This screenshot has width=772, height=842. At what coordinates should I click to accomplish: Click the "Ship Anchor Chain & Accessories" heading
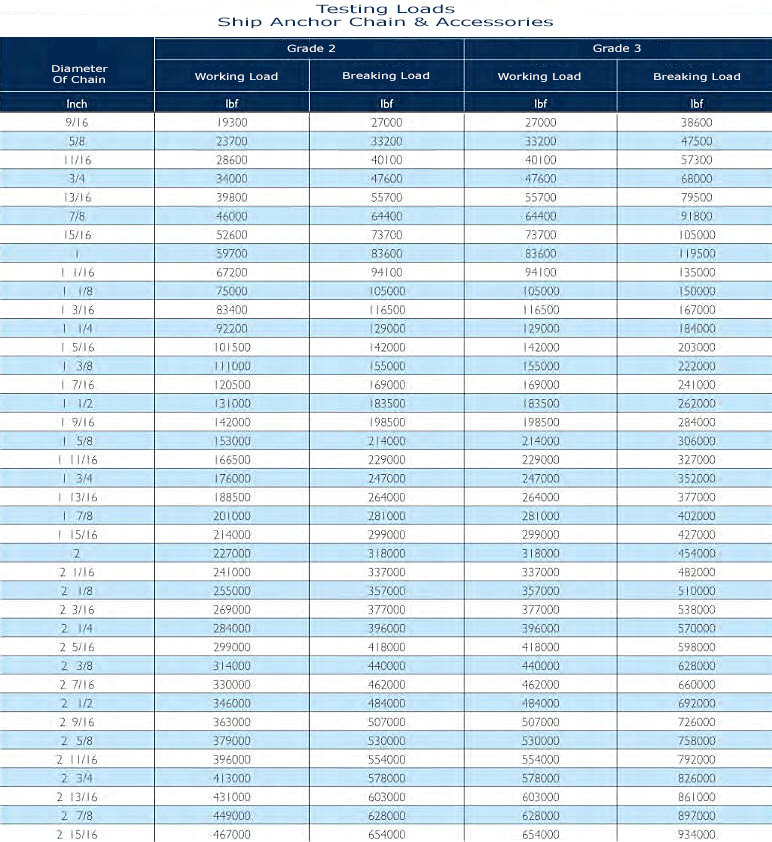pyautogui.click(x=385, y=22)
